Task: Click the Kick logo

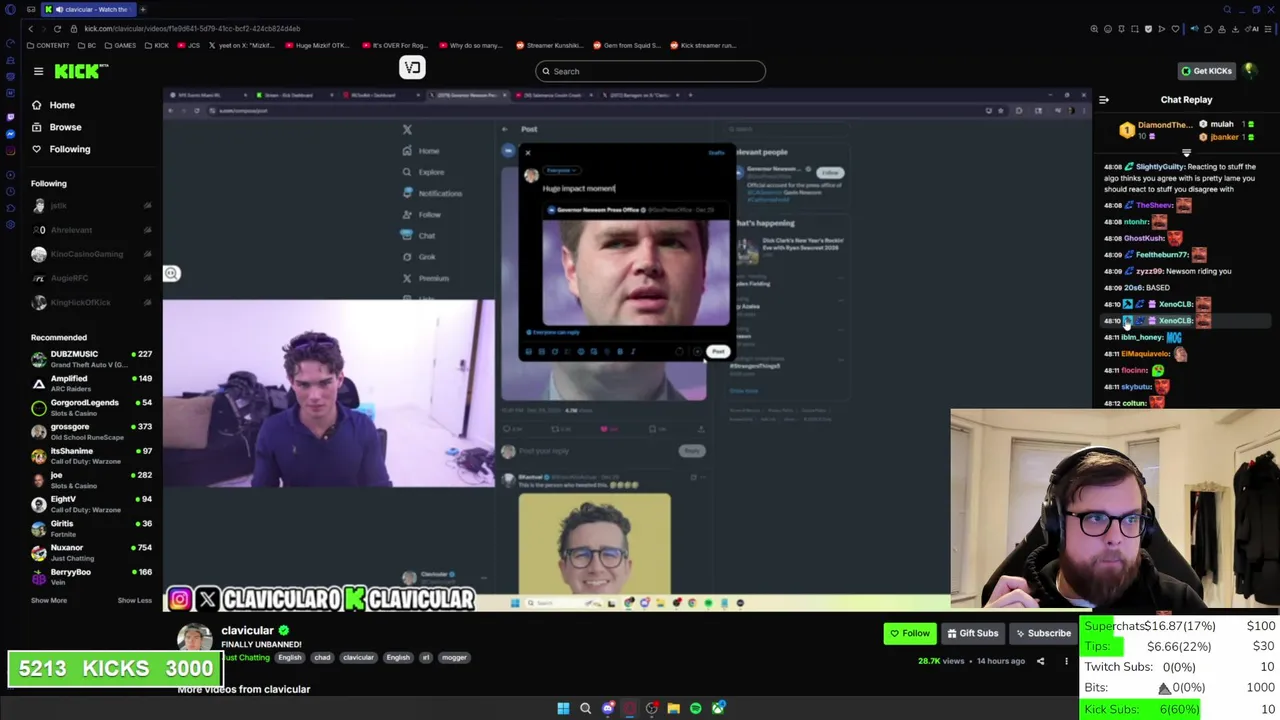Action: pos(82,71)
